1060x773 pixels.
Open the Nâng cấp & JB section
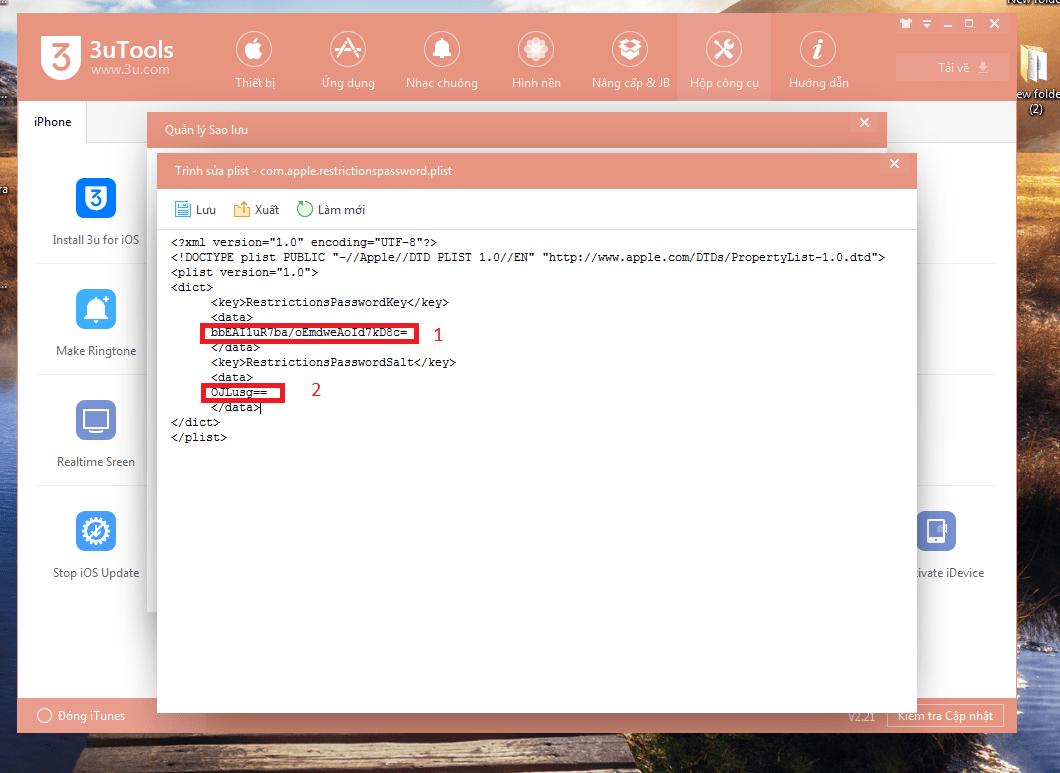coord(630,60)
